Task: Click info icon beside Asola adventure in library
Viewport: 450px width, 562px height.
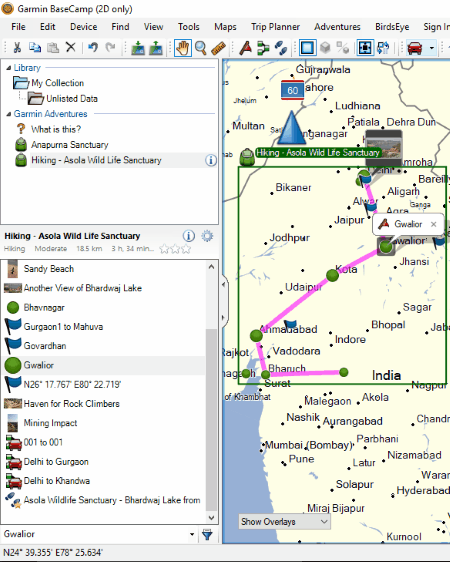Action: tap(211, 160)
